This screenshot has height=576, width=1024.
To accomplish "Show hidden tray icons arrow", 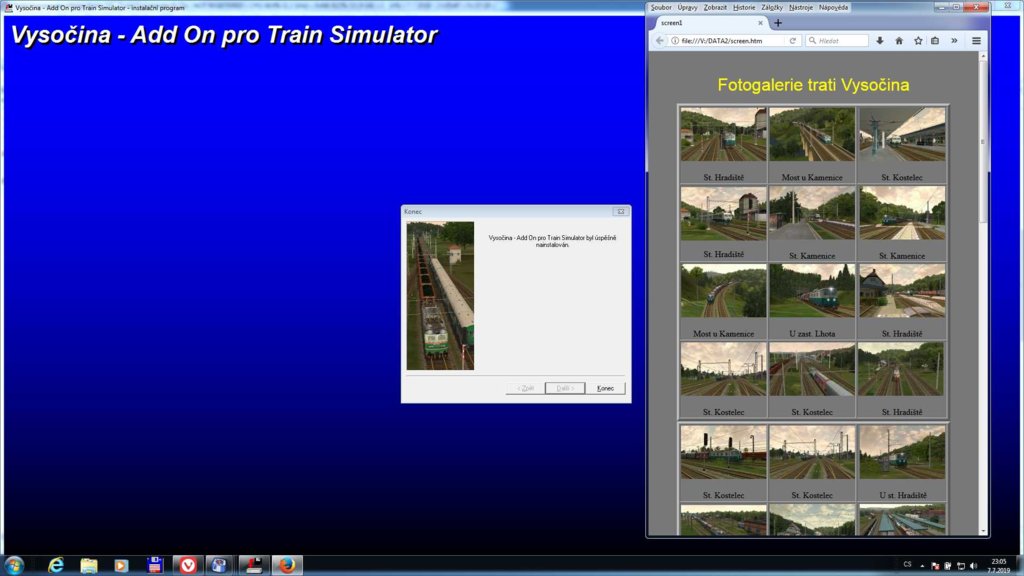I will point(922,566).
